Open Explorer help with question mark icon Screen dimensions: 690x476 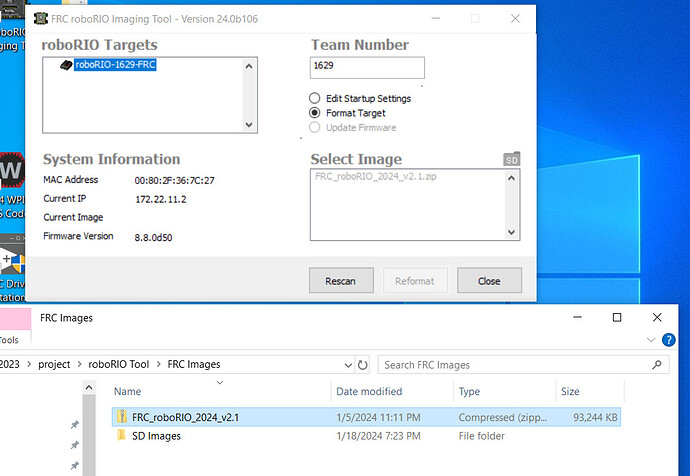(668, 340)
